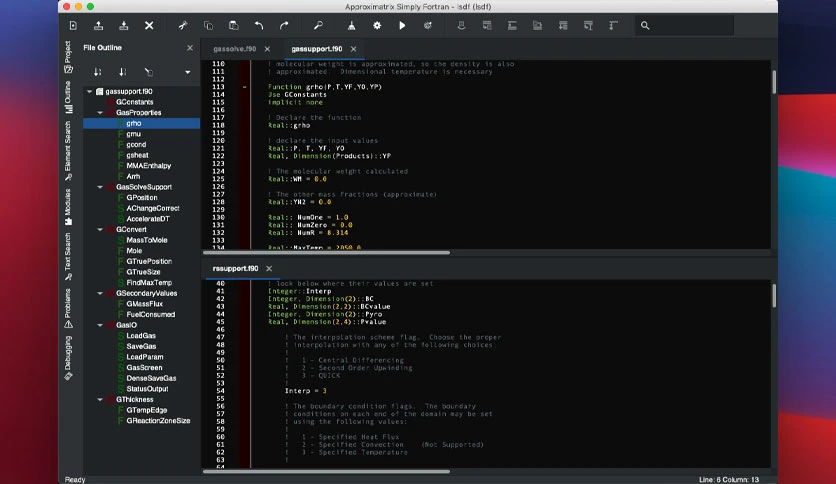Screen dimensions: 836x484
Task: Open the Outline side panel tab
Action: (68, 97)
